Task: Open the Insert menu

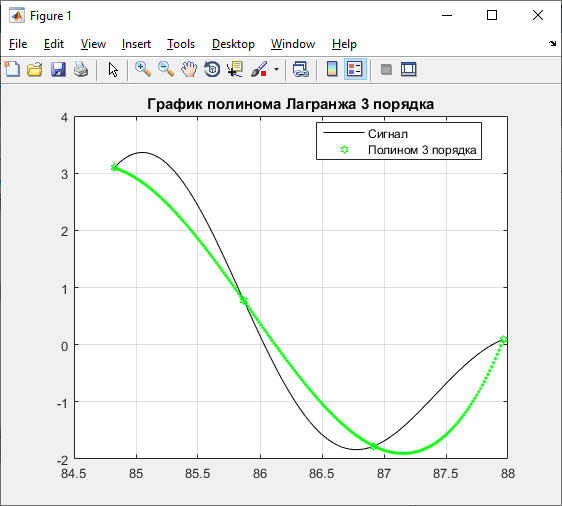Action: click(x=136, y=44)
